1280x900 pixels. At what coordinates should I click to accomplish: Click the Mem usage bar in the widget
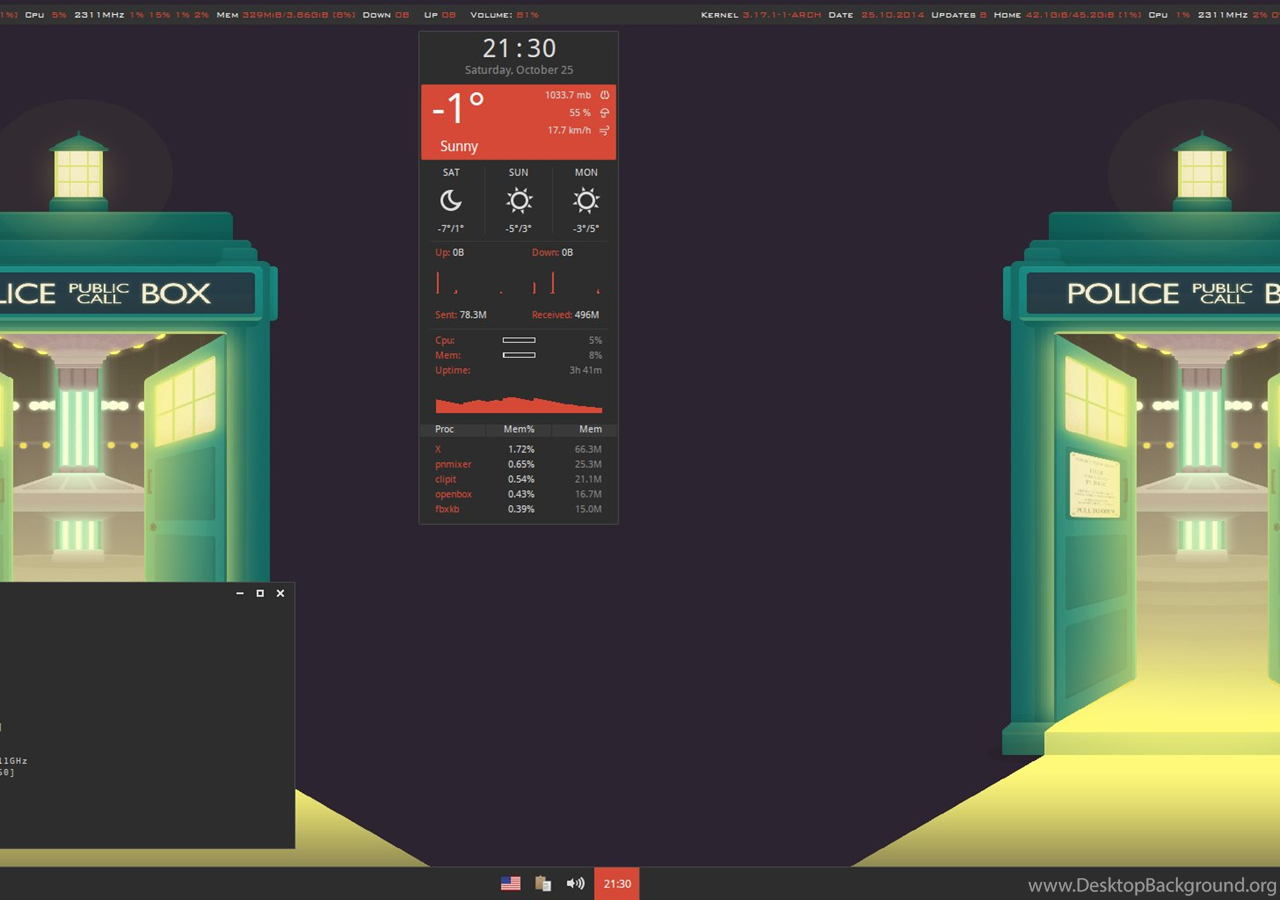[x=518, y=355]
